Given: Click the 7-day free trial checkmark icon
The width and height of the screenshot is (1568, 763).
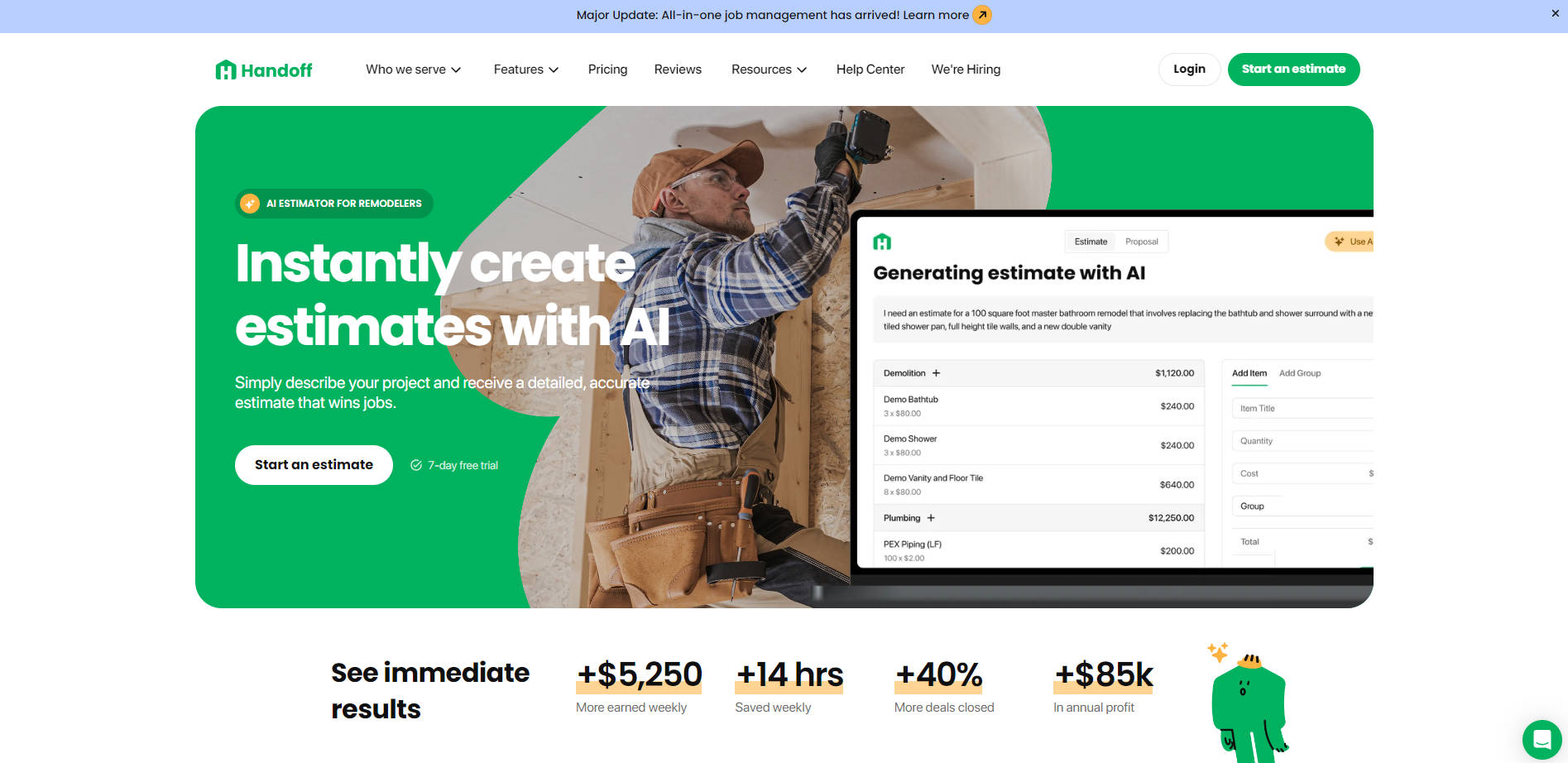Looking at the screenshot, I should 416,465.
